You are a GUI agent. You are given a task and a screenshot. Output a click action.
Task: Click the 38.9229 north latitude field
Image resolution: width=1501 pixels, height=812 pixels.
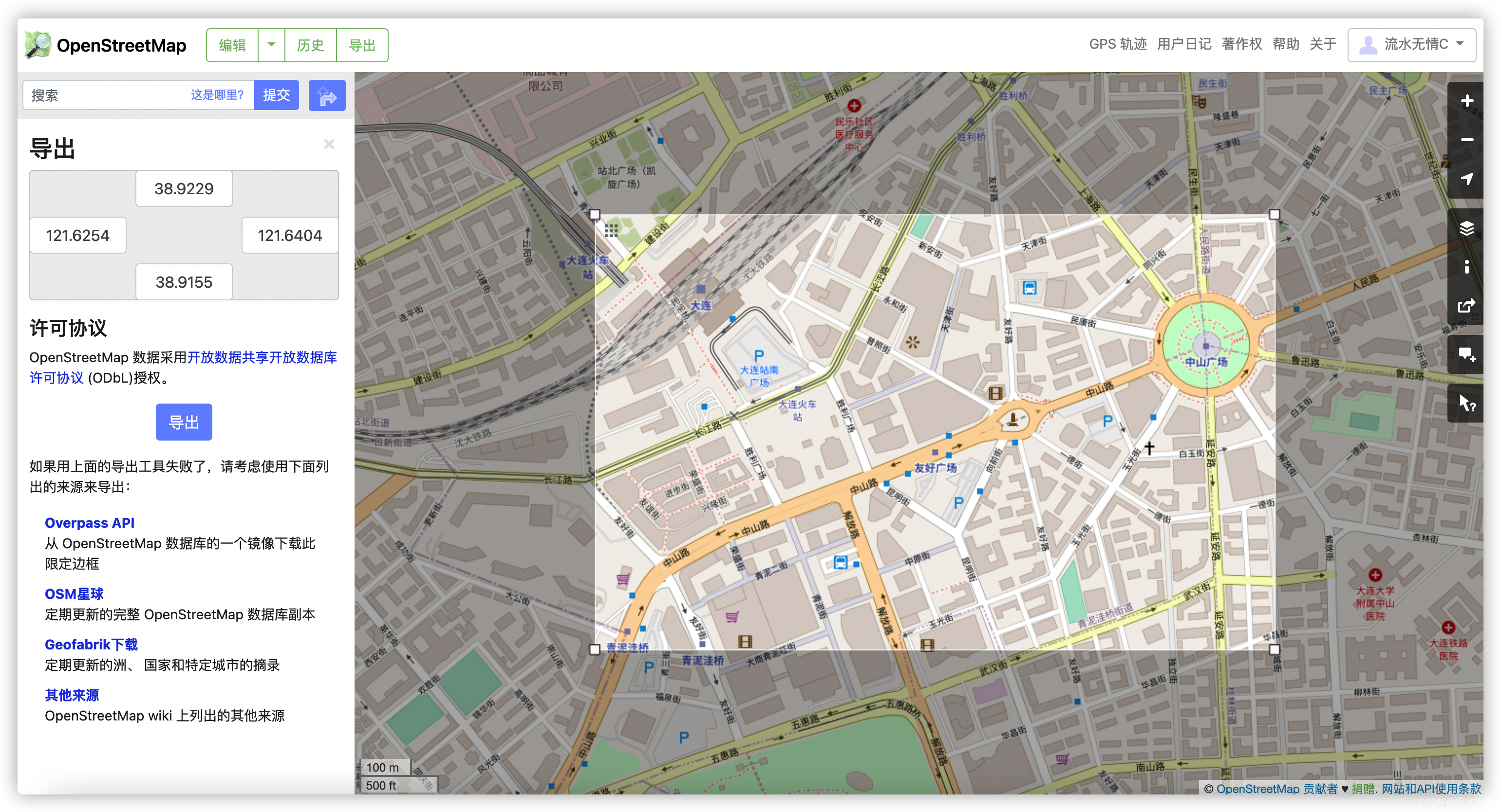pyautogui.click(x=184, y=188)
